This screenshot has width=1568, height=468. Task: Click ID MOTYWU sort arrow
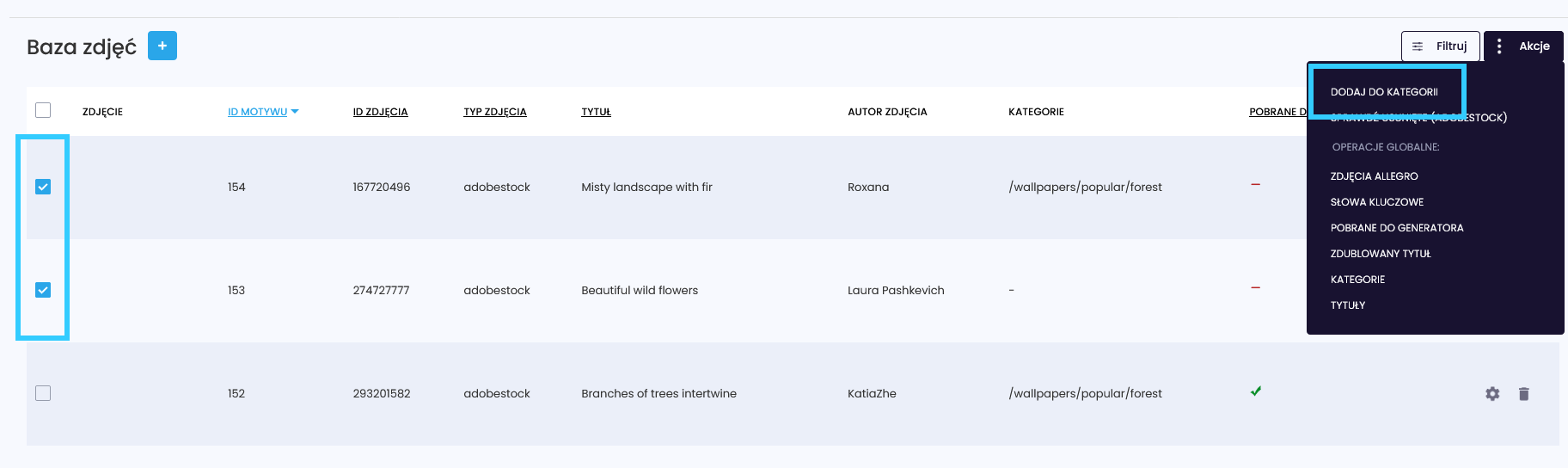295,112
